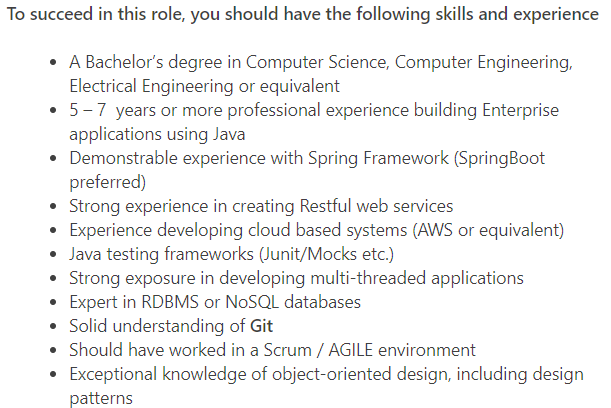Viewport: 611px width, 408px height.
Task: Click the cloud based systems AWS line
Action: [317, 230]
